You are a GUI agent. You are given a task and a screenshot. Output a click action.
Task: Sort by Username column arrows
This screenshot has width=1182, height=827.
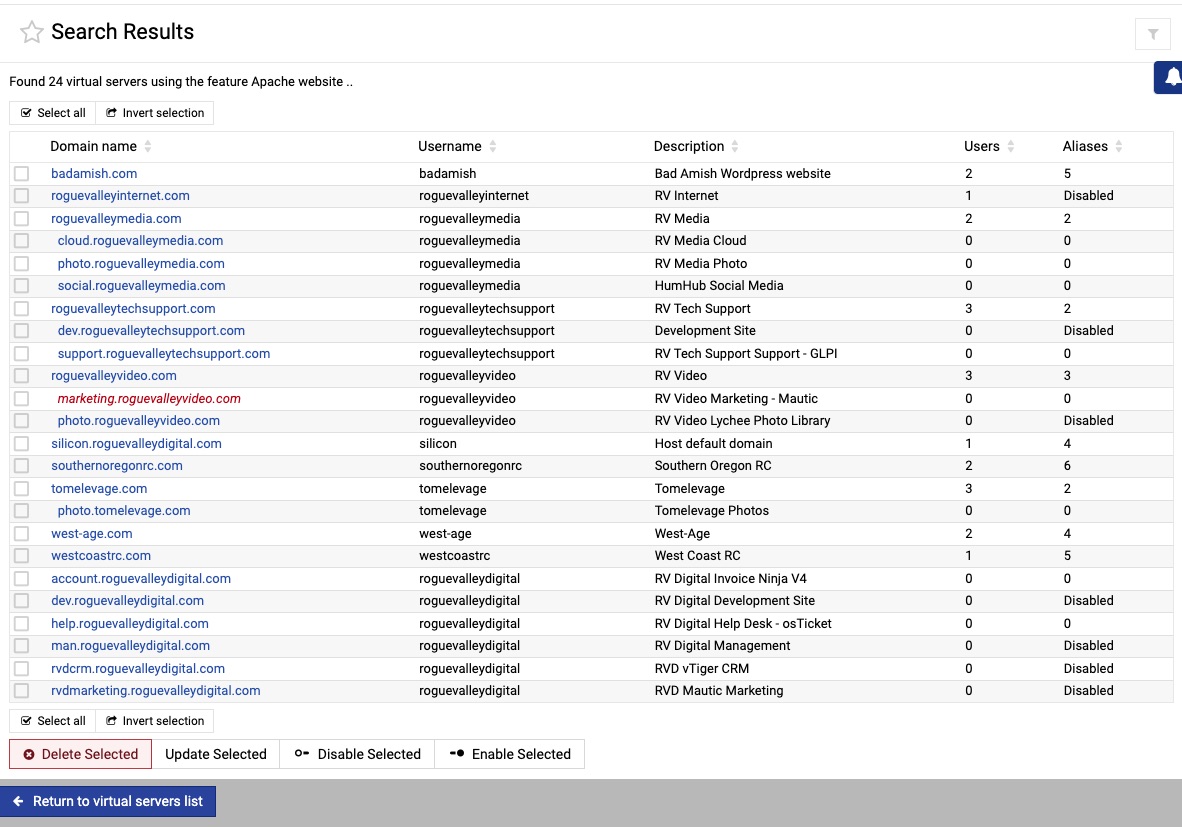click(492, 146)
